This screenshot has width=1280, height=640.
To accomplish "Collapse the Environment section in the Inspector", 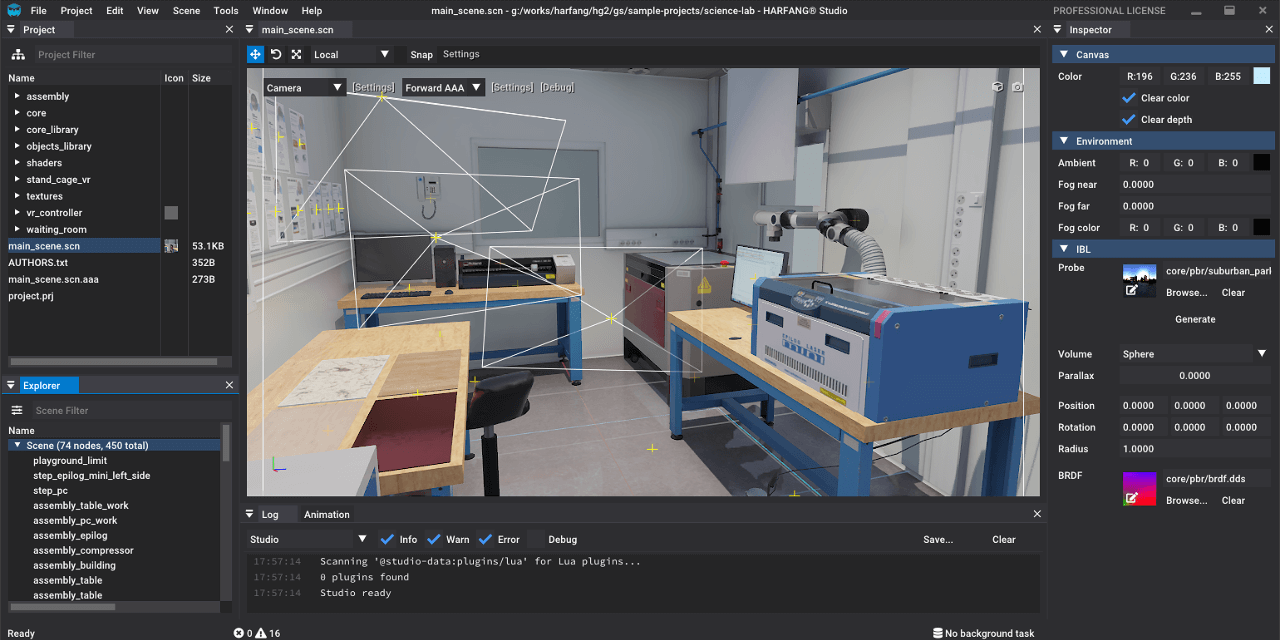I will tap(1063, 140).
